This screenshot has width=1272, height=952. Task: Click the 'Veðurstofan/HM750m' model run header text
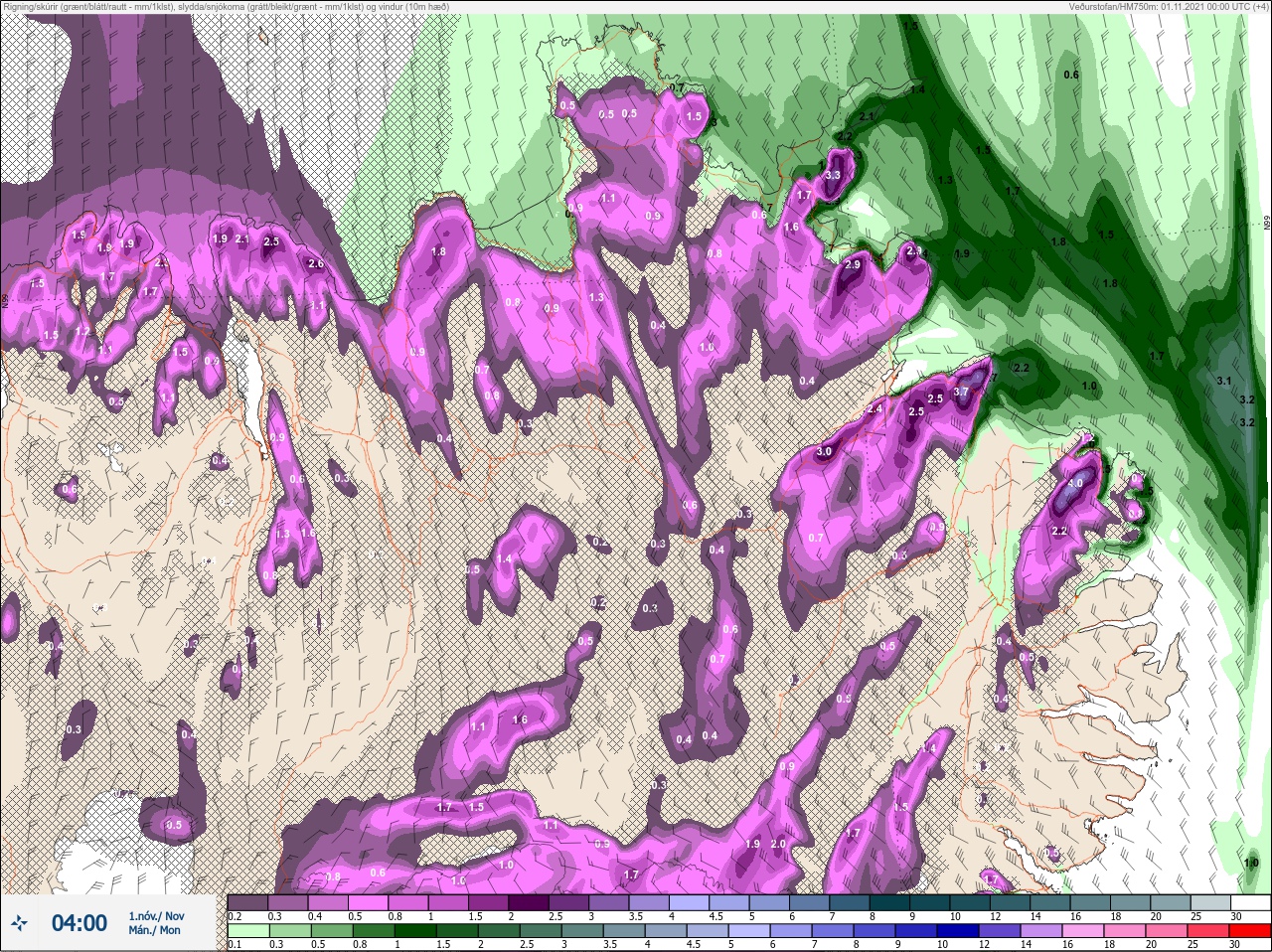pyautogui.click(x=1169, y=6)
